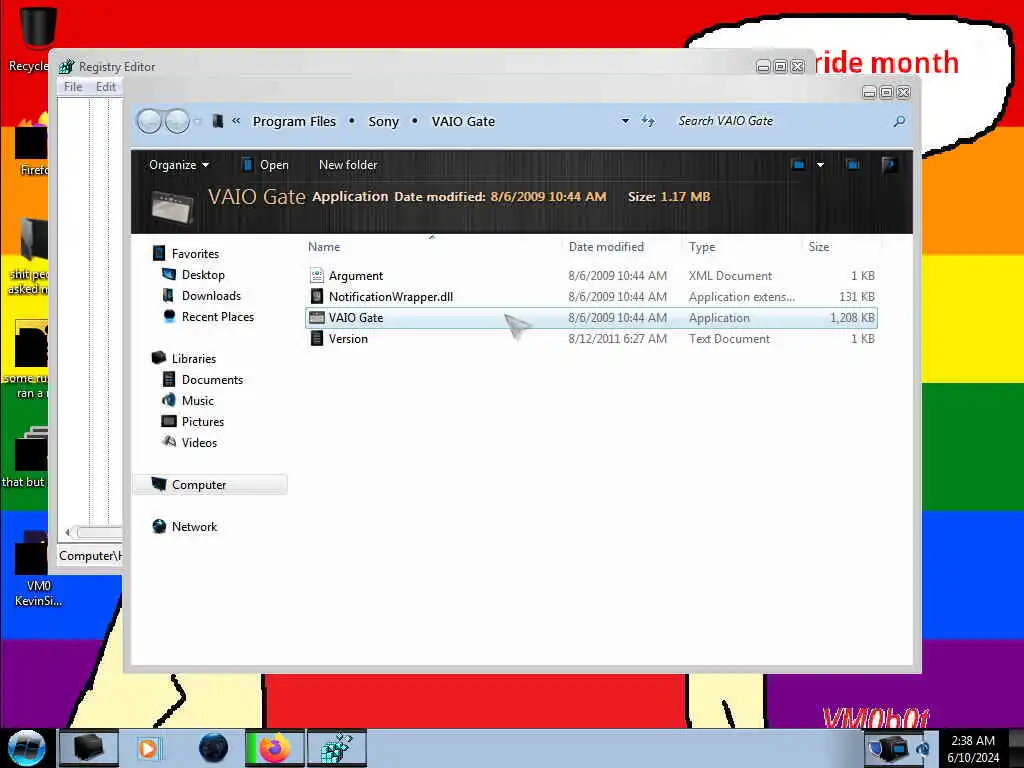Click the Version file icon
1024x768 pixels.
point(317,338)
